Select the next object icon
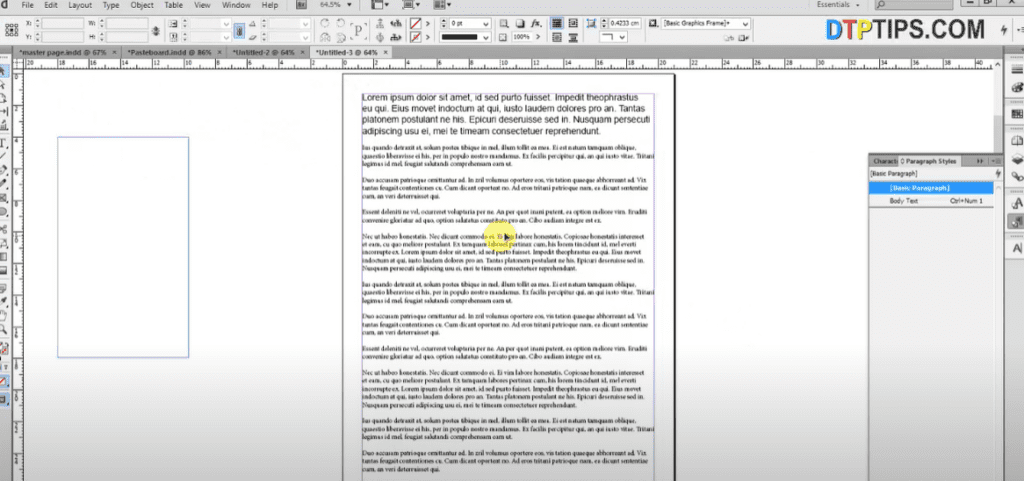 point(396,38)
